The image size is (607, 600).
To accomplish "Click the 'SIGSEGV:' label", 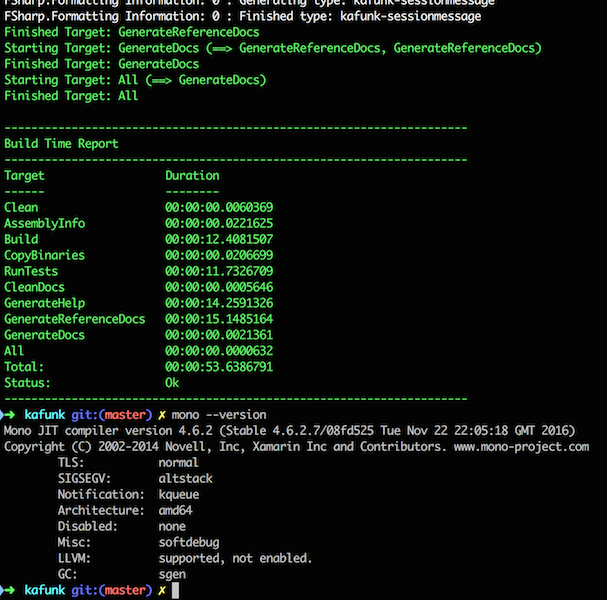I will tap(84, 478).
